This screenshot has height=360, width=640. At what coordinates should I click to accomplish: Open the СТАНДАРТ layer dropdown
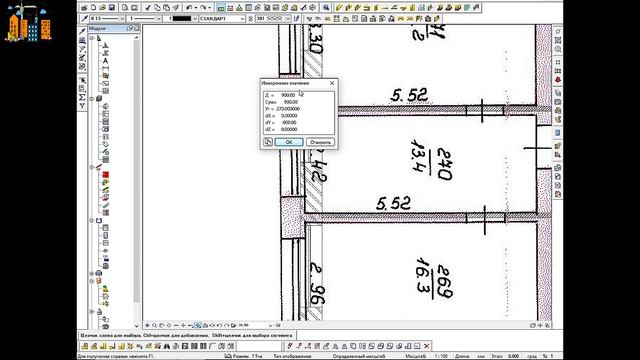[x=242, y=19]
